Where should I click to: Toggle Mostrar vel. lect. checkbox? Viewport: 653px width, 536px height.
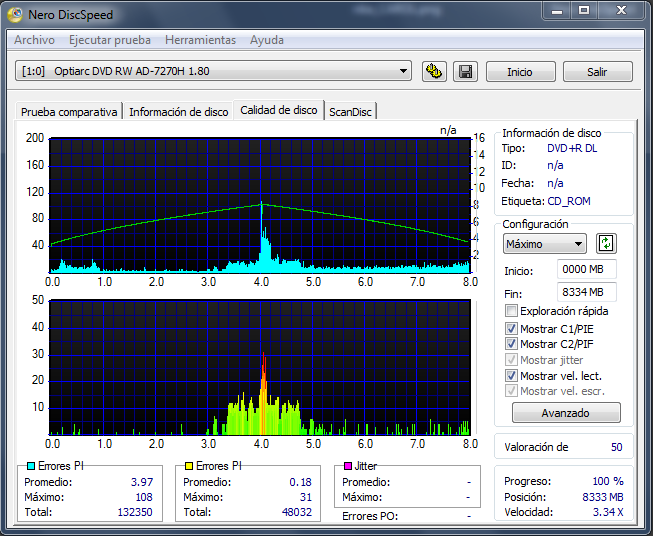coord(512,376)
